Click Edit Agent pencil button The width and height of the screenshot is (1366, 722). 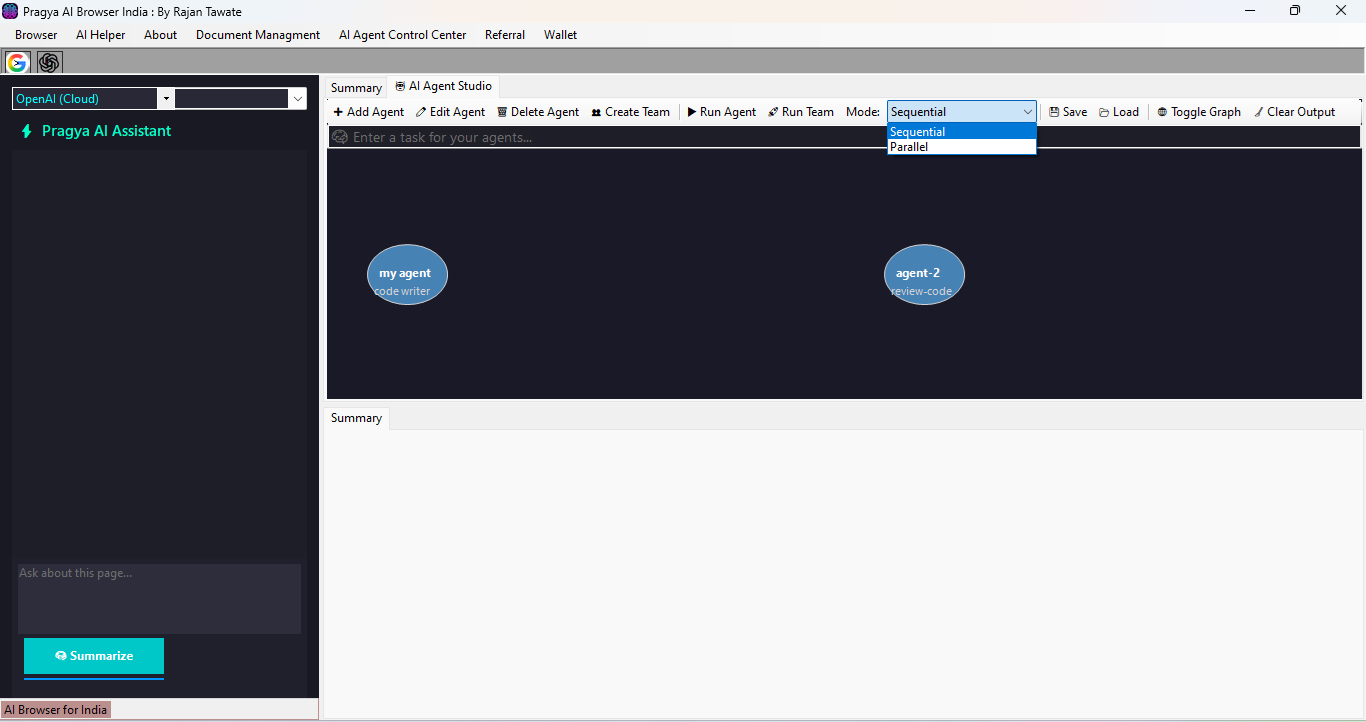point(451,112)
